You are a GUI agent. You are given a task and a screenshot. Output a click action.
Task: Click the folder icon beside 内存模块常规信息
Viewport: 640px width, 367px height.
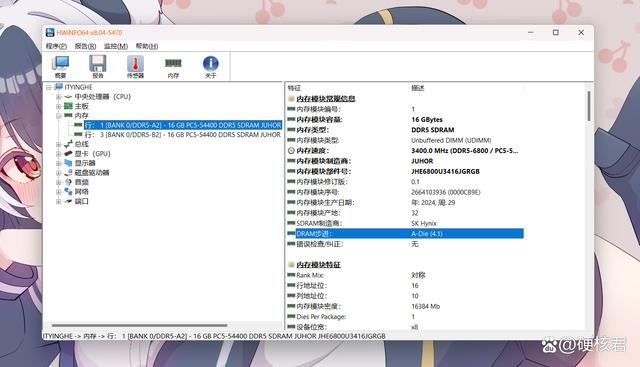click(291, 98)
